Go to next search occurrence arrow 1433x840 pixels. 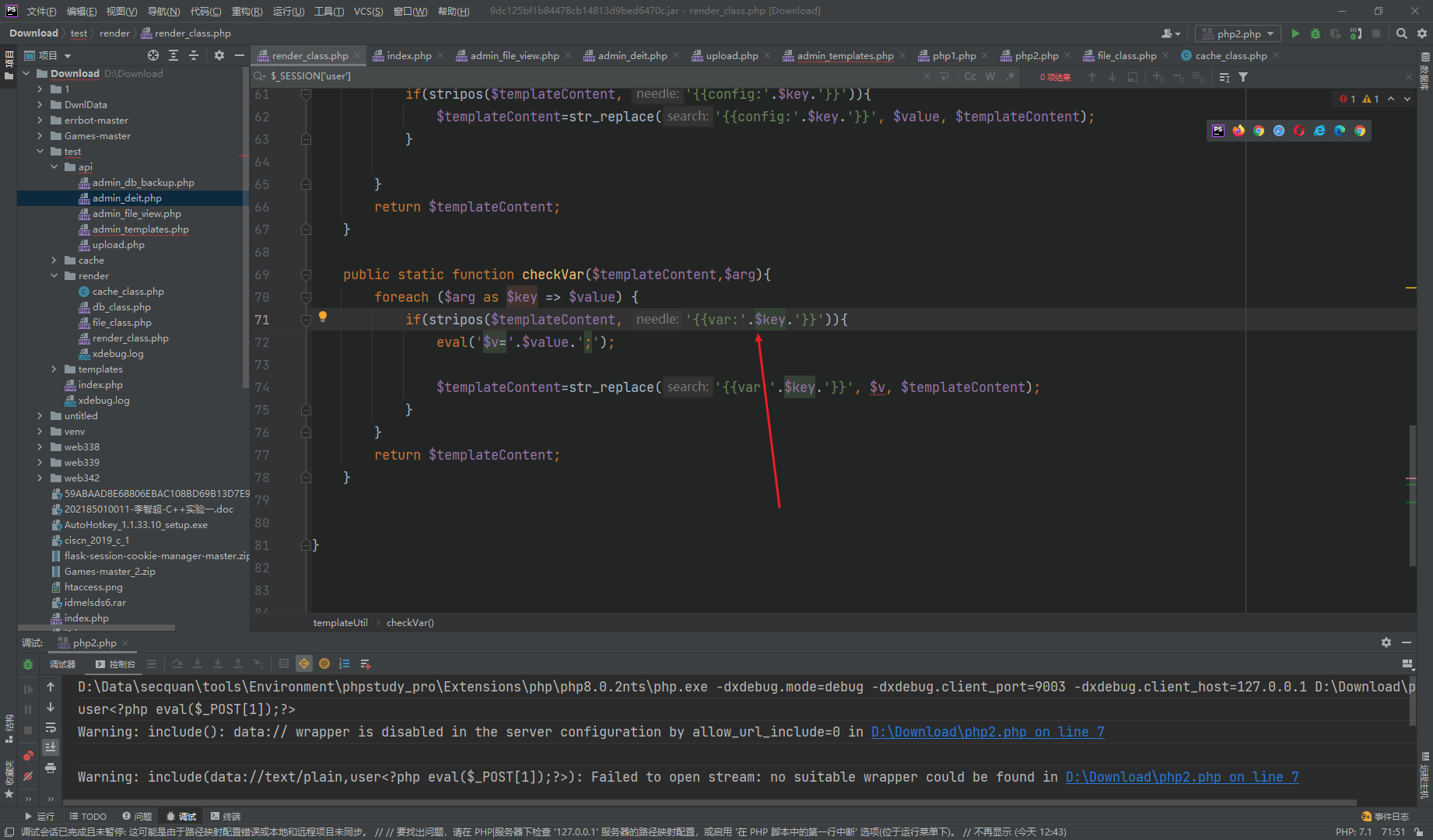coord(1112,77)
